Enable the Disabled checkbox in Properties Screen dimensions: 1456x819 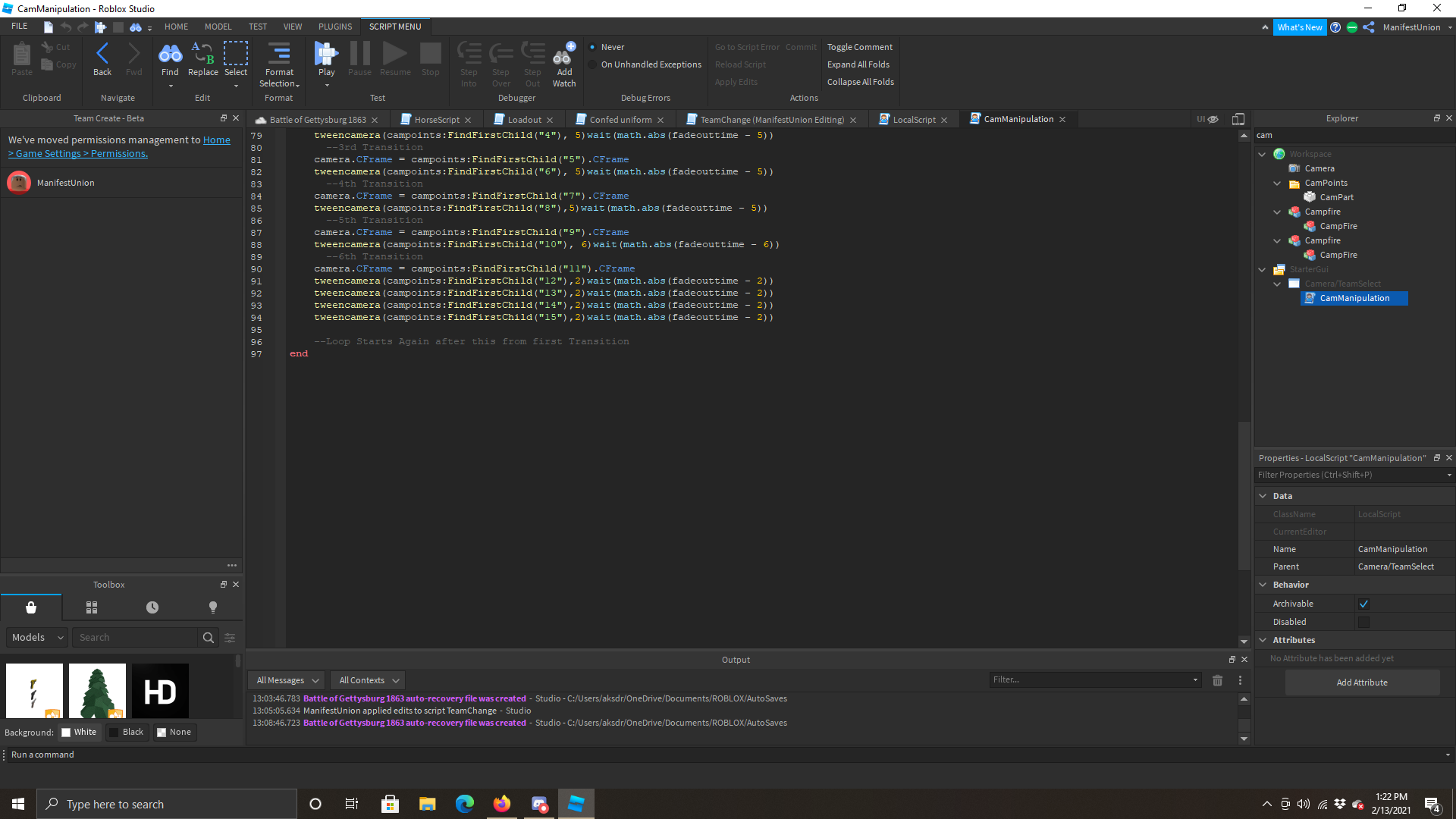tap(1363, 621)
